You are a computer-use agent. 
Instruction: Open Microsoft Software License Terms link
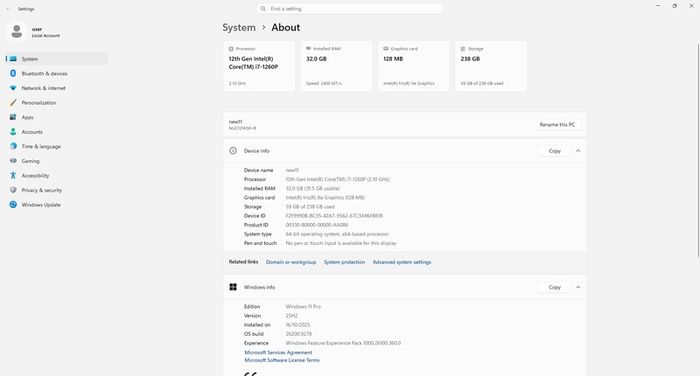pyautogui.click(x=282, y=360)
